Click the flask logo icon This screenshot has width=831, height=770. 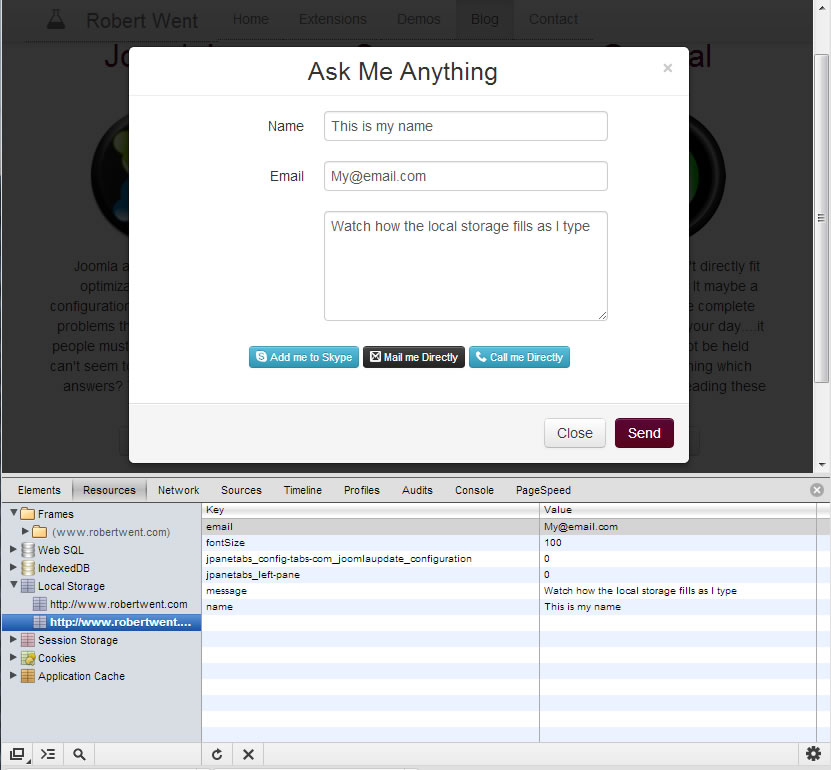[57, 19]
